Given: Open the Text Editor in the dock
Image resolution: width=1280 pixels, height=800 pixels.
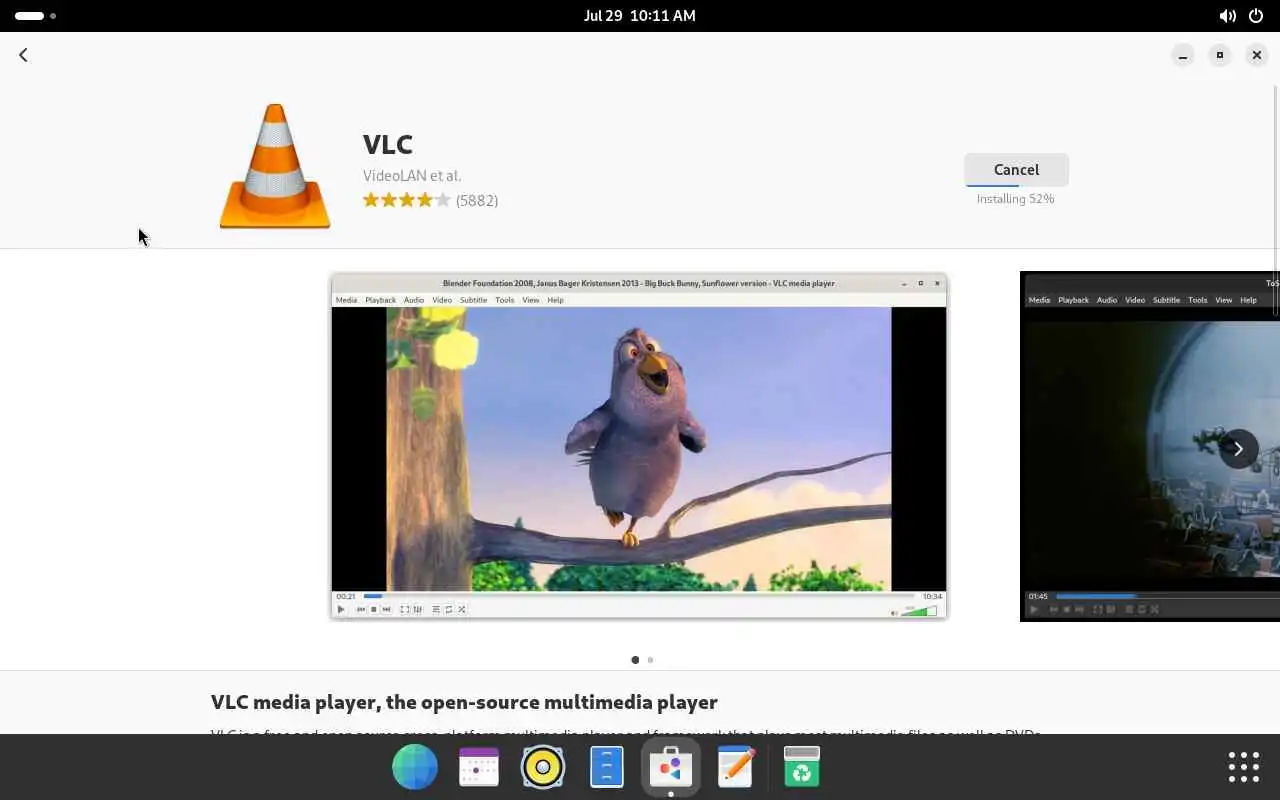Looking at the screenshot, I should [736, 767].
